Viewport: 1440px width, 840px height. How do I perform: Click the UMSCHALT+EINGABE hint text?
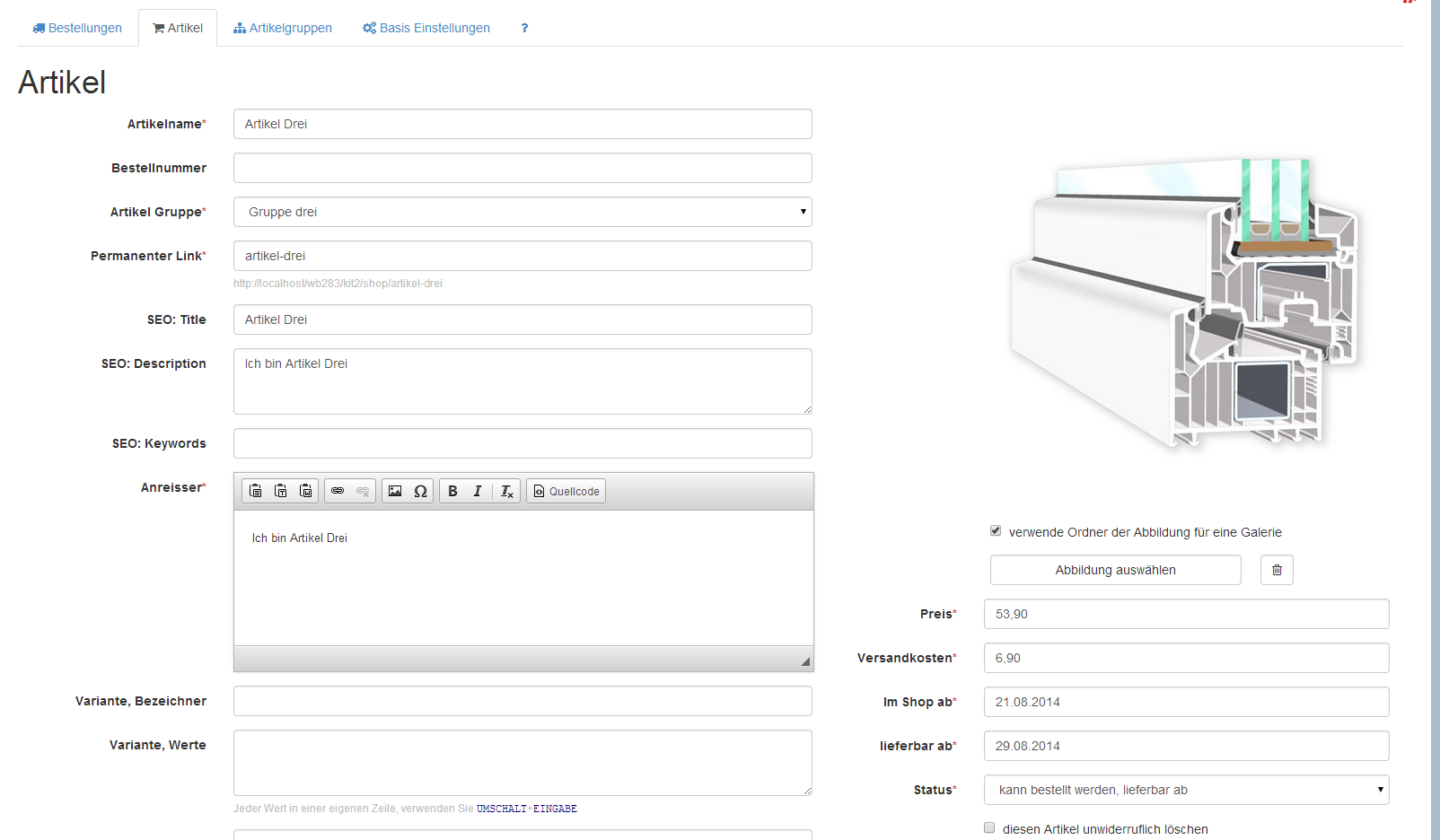[x=527, y=809]
